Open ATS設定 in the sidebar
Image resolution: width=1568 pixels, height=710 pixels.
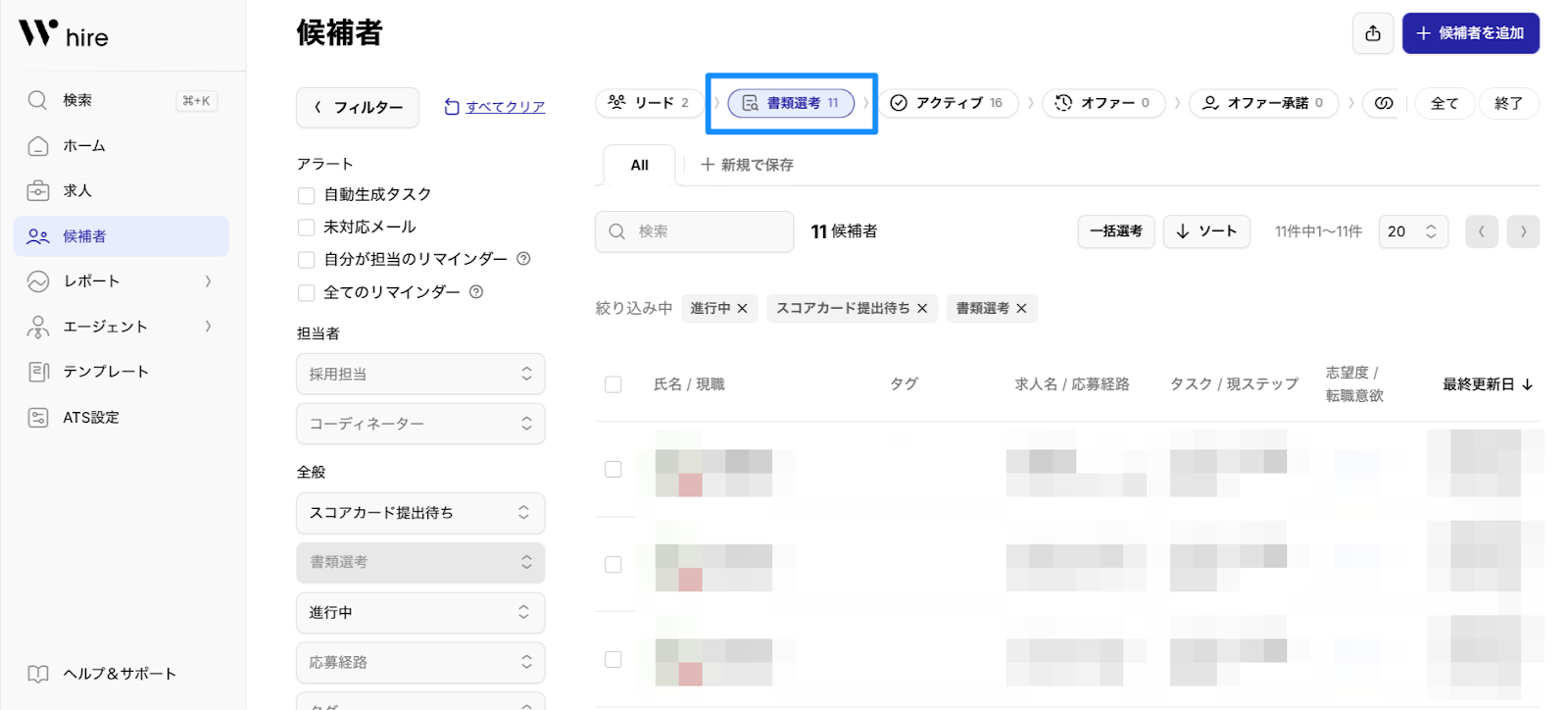tap(91, 418)
